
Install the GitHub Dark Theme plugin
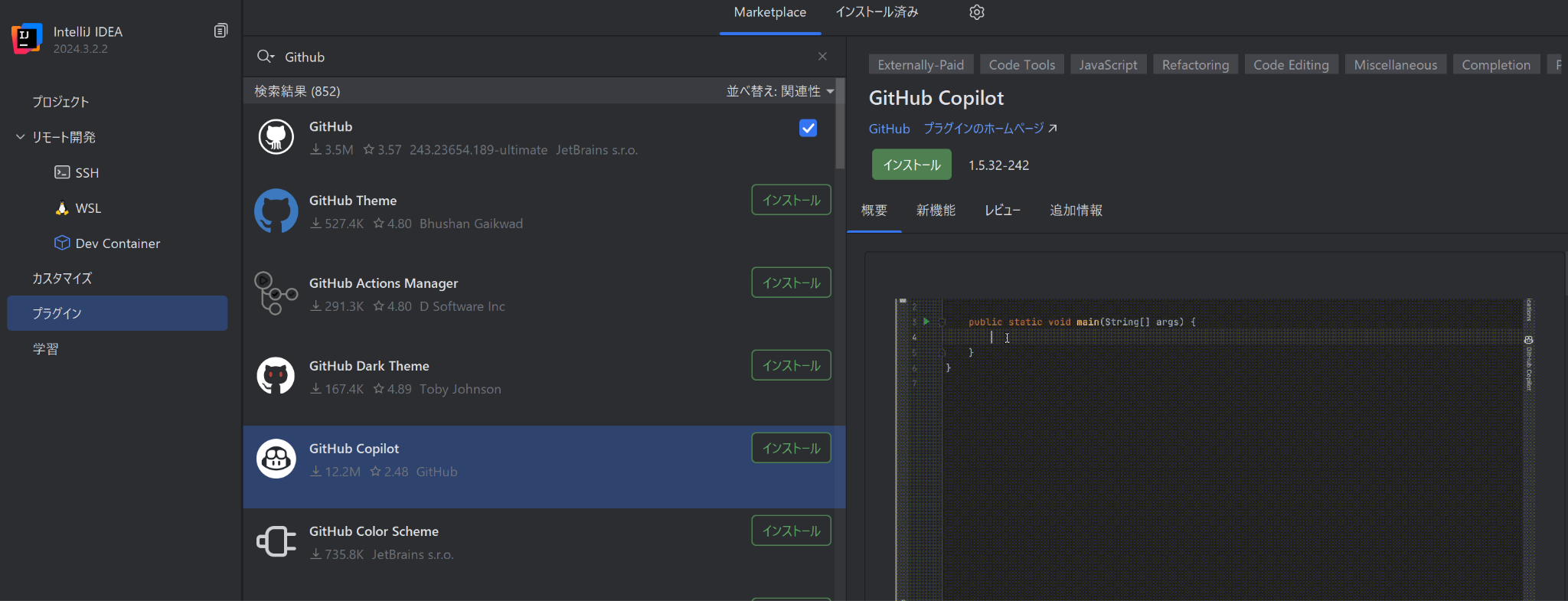click(x=791, y=365)
